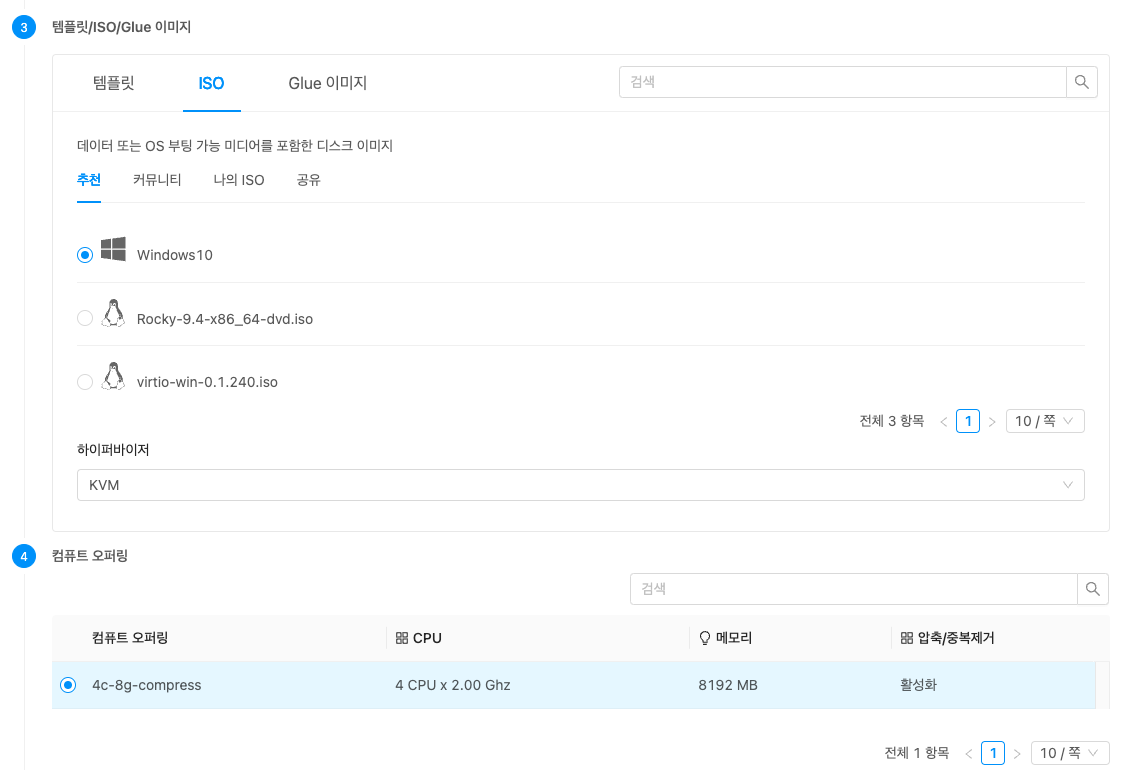1124x770 pixels.
Task: Click the 압축/중복제거 column grid icon
Action: pos(907,638)
